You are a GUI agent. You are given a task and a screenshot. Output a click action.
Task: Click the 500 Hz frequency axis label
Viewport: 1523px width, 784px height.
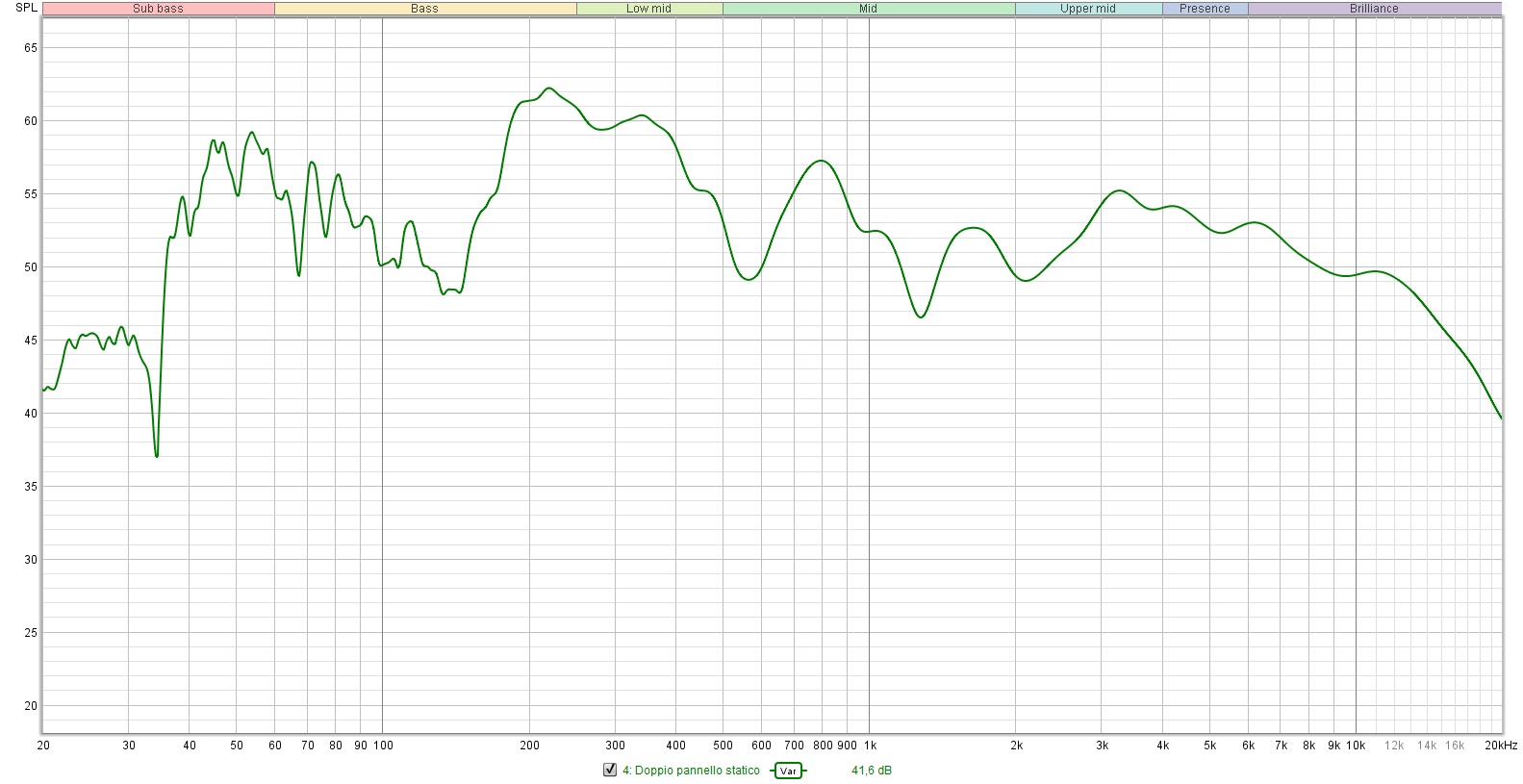coord(723,746)
